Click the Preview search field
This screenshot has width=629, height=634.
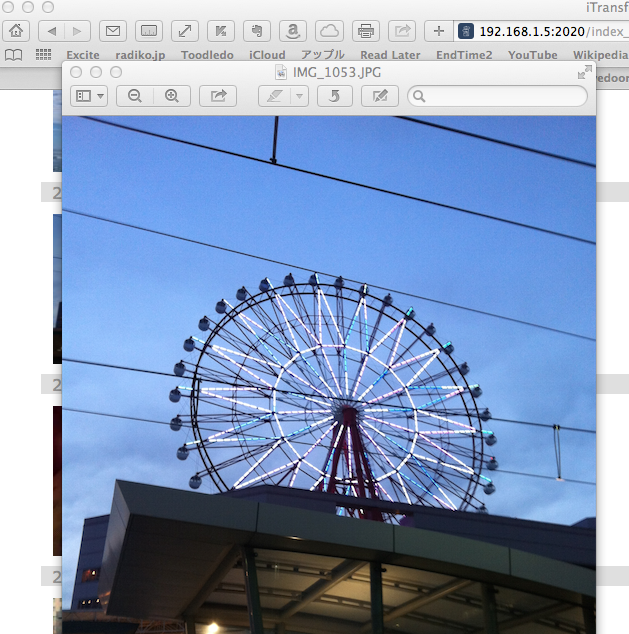(498, 96)
